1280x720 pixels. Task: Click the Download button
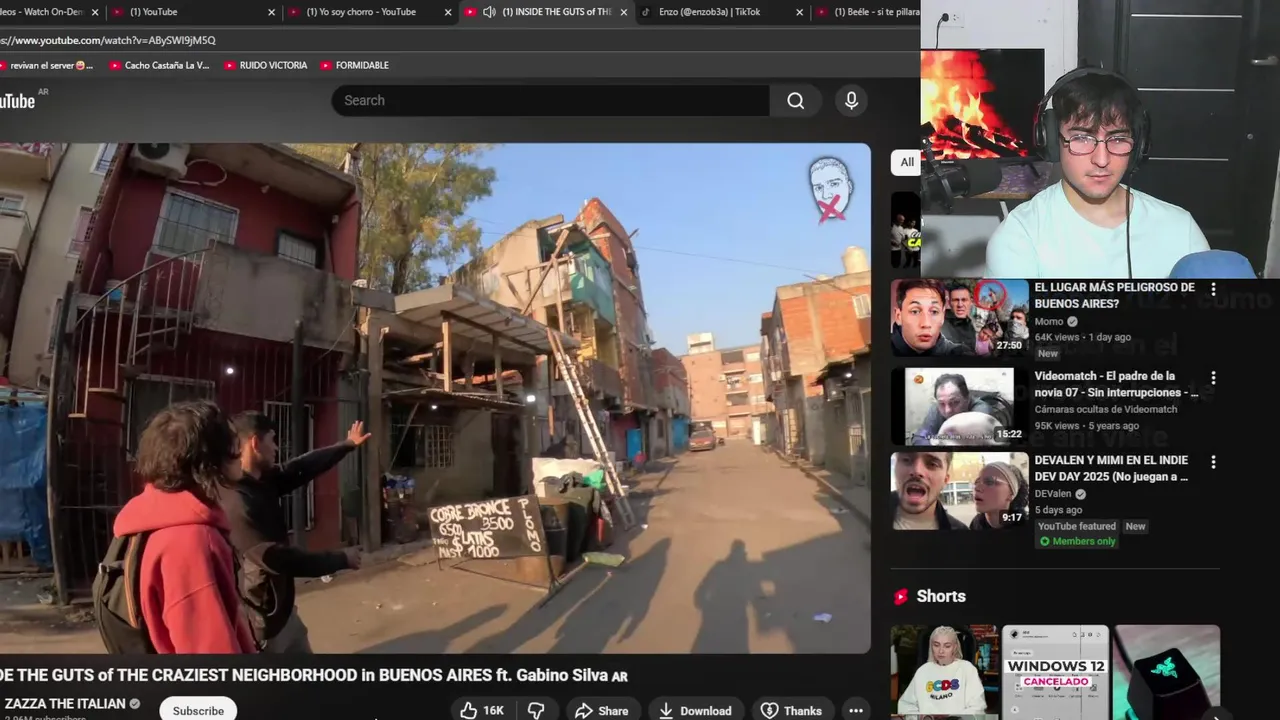pos(695,710)
